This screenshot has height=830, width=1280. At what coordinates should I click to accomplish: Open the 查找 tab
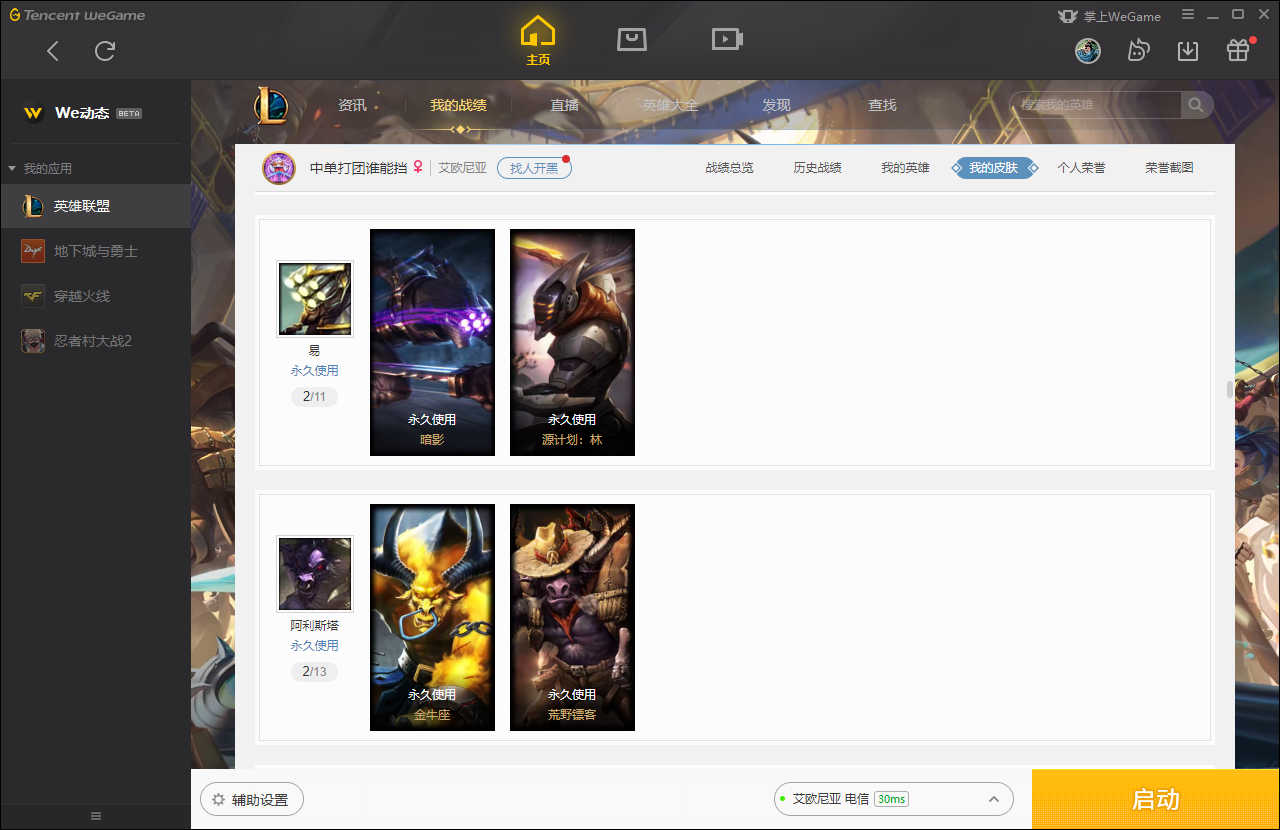pos(882,105)
